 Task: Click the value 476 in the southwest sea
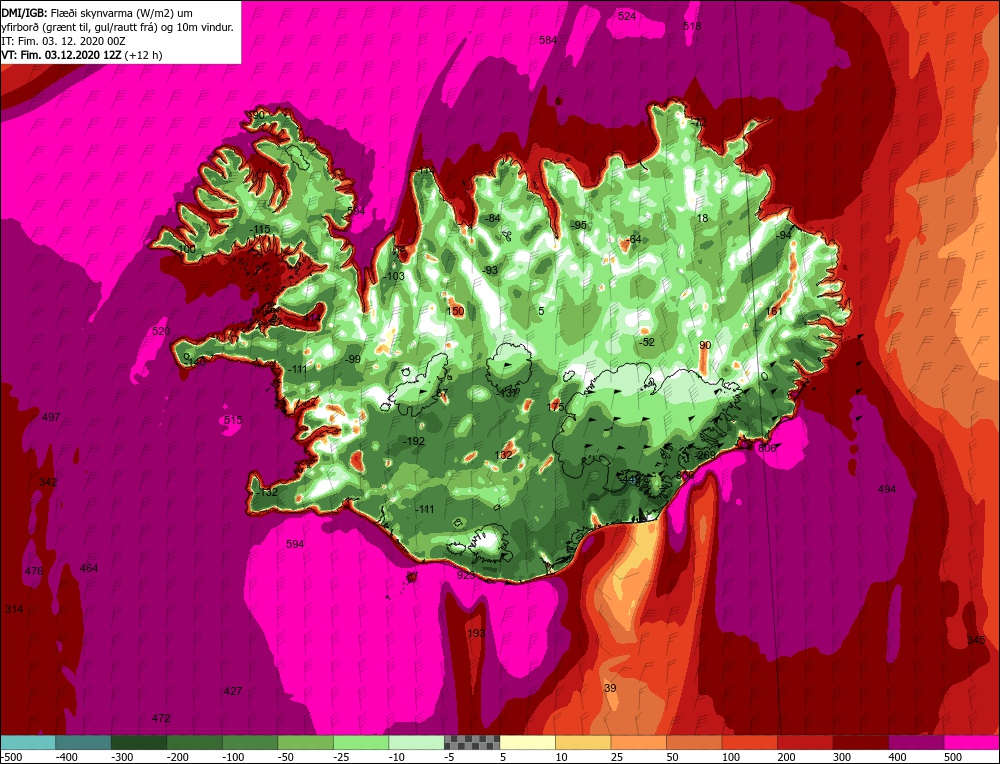(x=34, y=571)
